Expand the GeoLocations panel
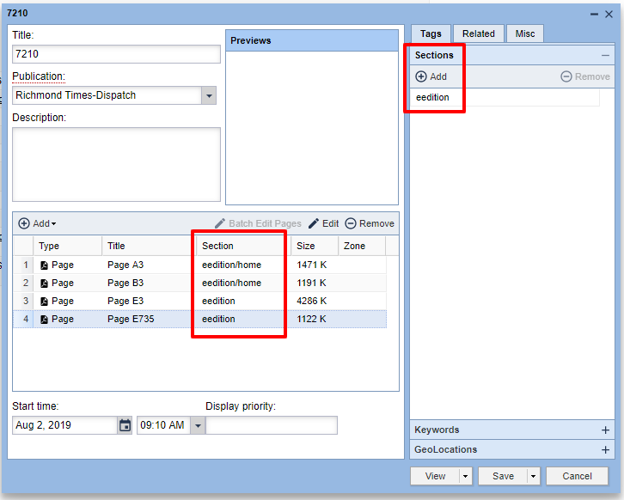This screenshot has height=500, width=624. click(x=605, y=450)
